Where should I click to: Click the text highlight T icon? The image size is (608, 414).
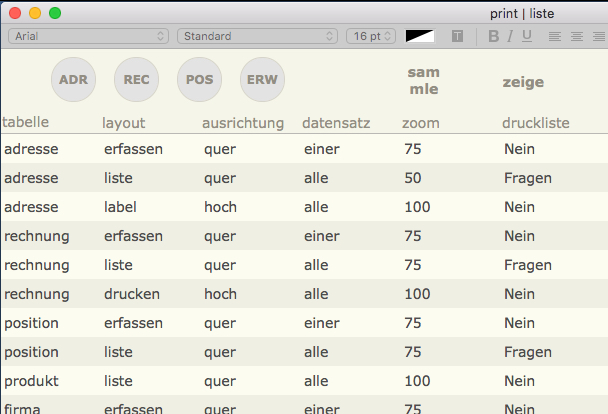tap(458, 36)
